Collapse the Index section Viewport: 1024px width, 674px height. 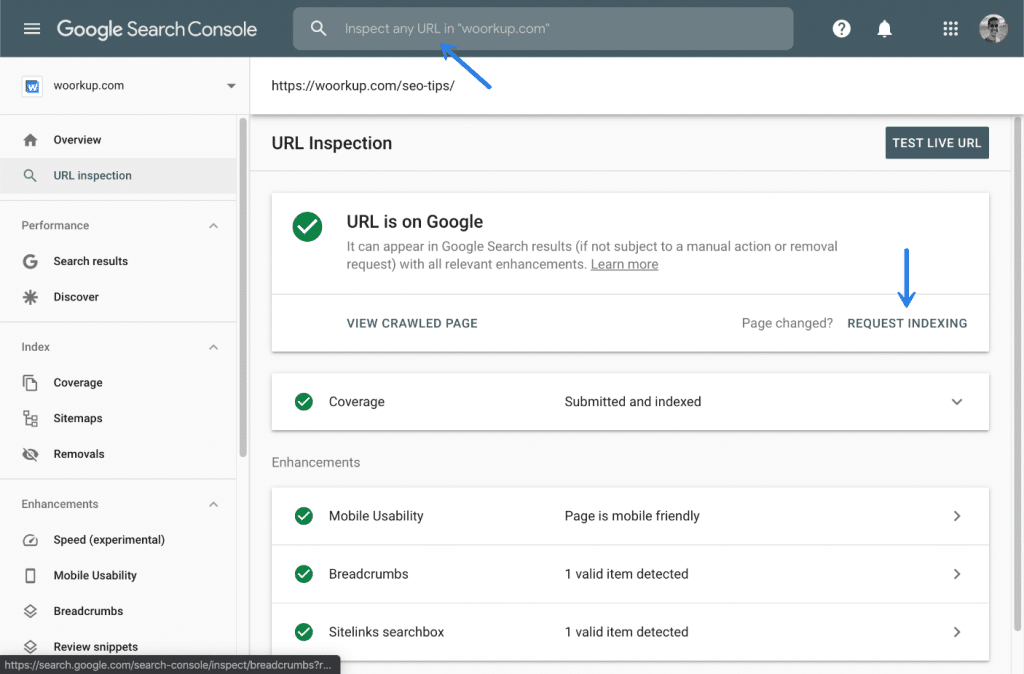coord(214,347)
